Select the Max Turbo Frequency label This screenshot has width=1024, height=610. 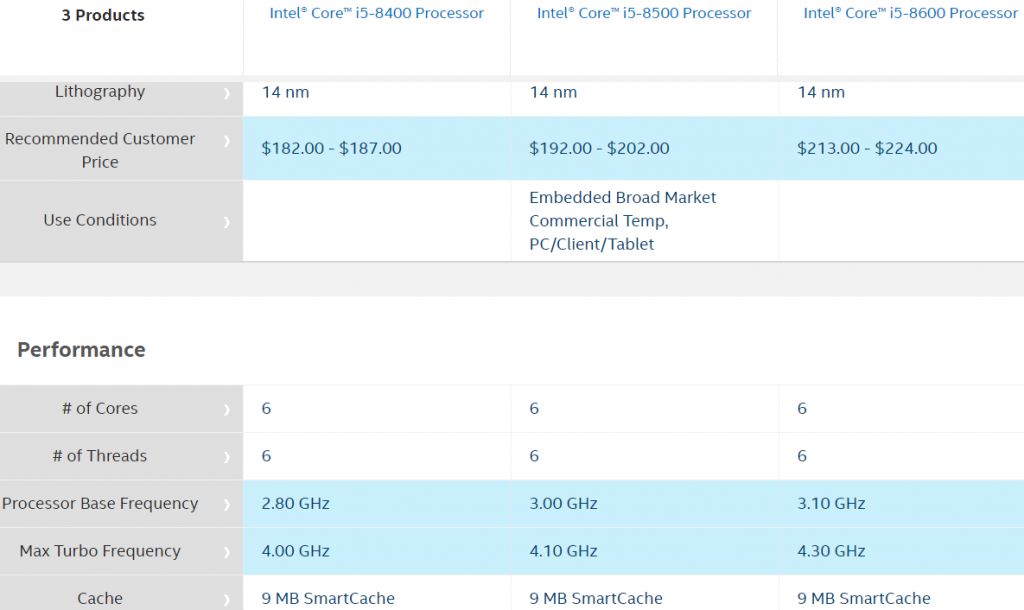pos(100,551)
